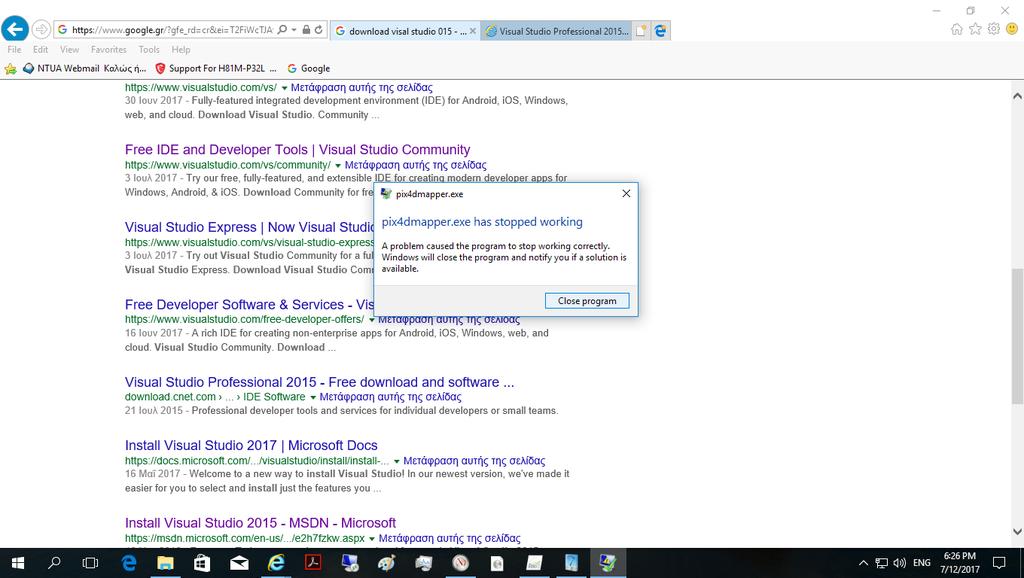This screenshot has width=1024, height=578.
Task: Open 'Free IDE and Developer Tools | Visual Studio Community' result
Action: (297, 150)
